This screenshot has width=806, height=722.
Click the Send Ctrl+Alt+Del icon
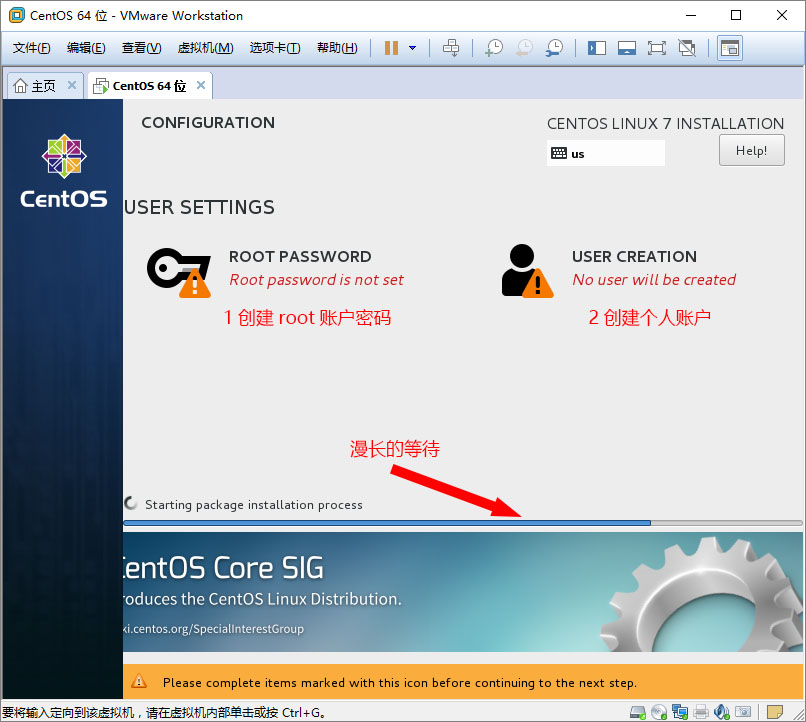(451, 48)
